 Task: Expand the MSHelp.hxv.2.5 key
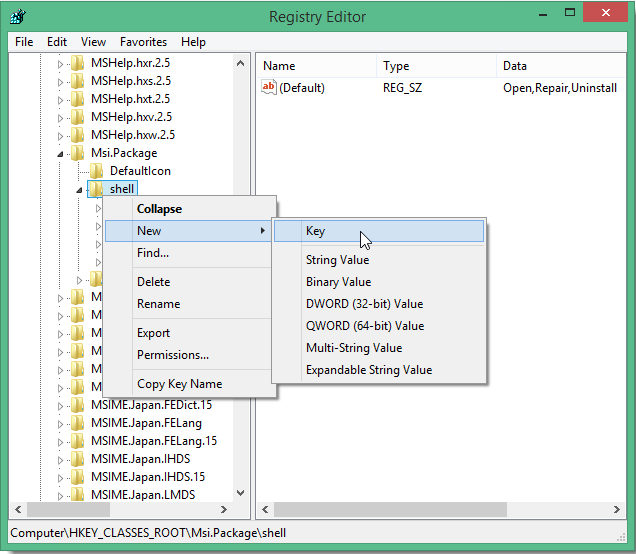[60, 118]
